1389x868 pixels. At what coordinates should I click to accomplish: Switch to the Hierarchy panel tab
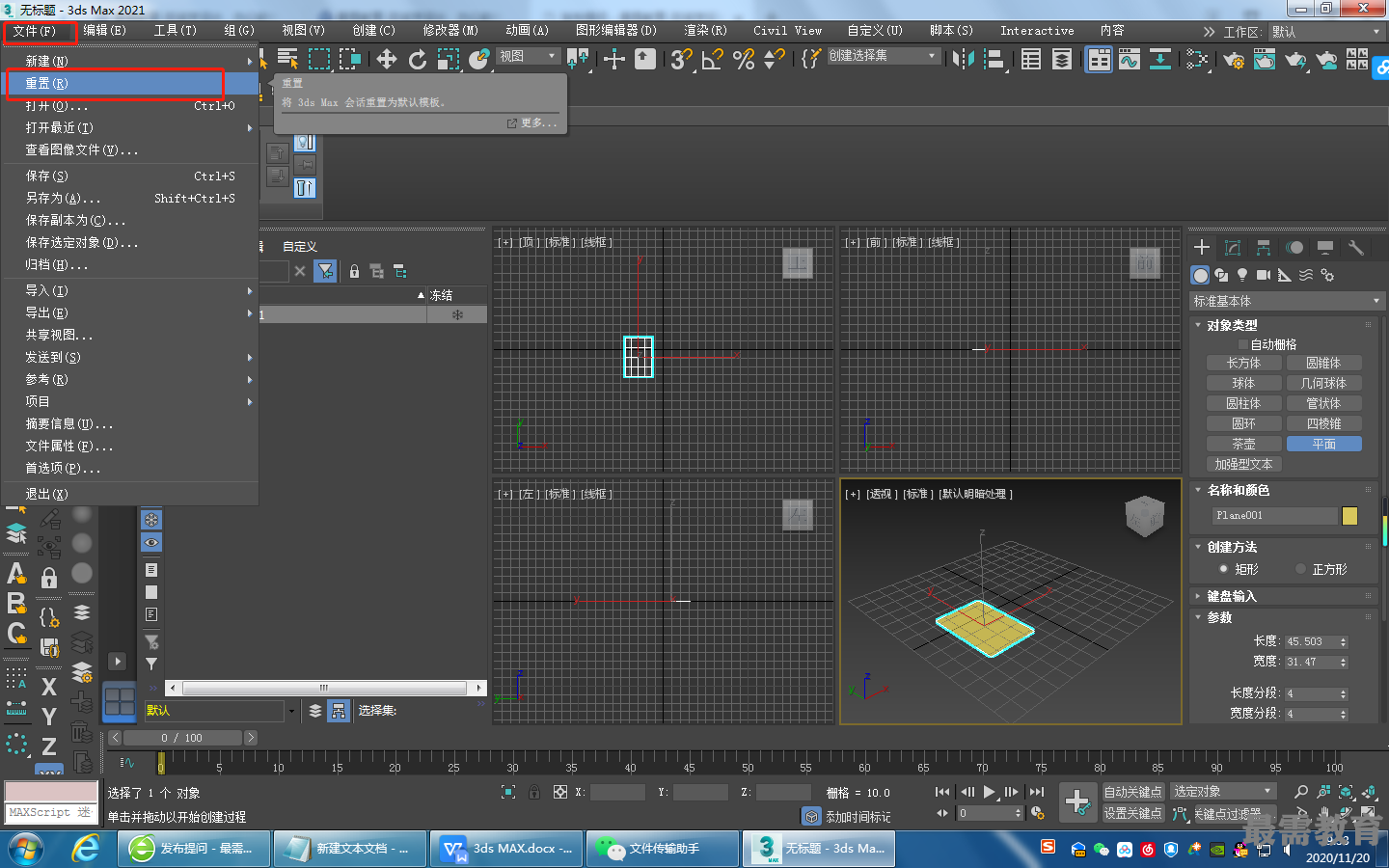point(1264,248)
